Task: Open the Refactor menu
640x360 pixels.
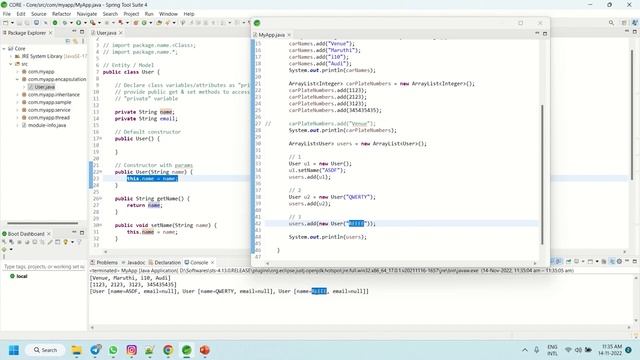Action: click(x=61, y=14)
